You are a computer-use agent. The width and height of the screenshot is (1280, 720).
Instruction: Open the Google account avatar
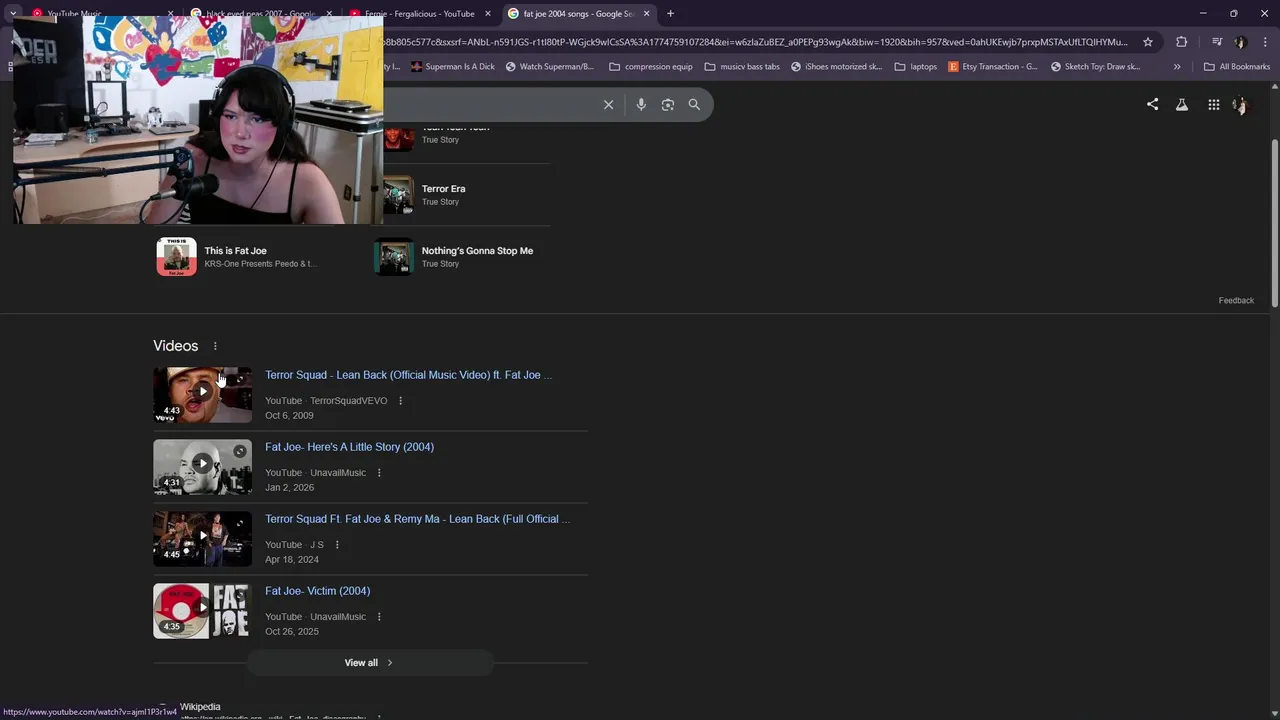click(1241, 105)
